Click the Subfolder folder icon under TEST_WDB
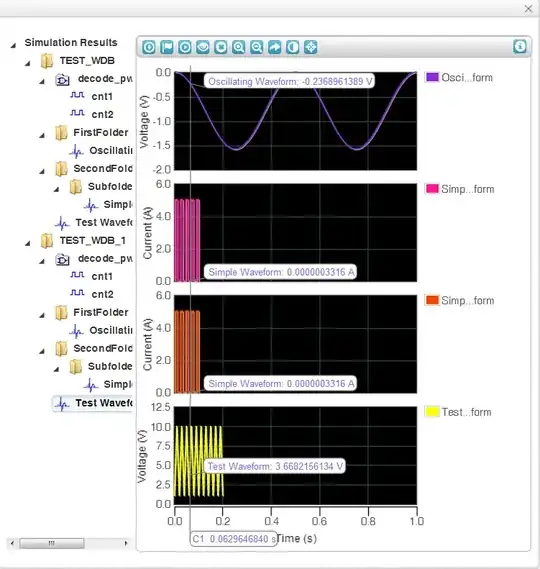This screenshot has width=540, height=569. coord(75,187)
